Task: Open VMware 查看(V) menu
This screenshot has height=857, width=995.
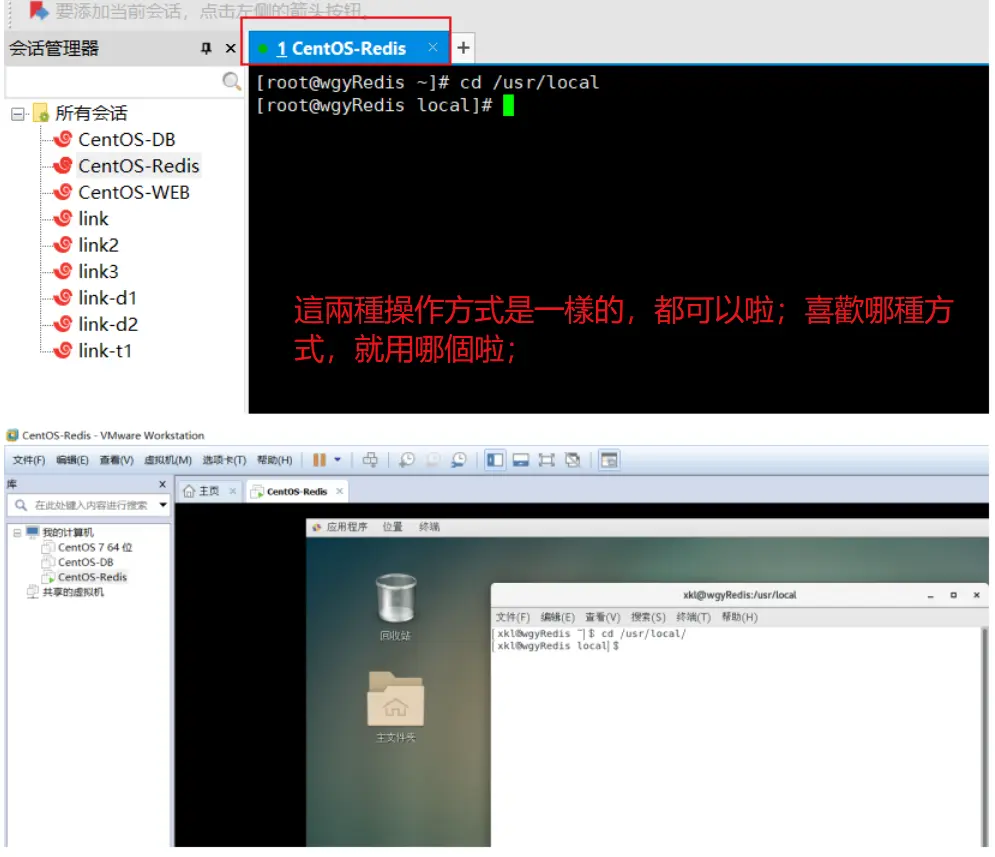Action: (116, 460)
